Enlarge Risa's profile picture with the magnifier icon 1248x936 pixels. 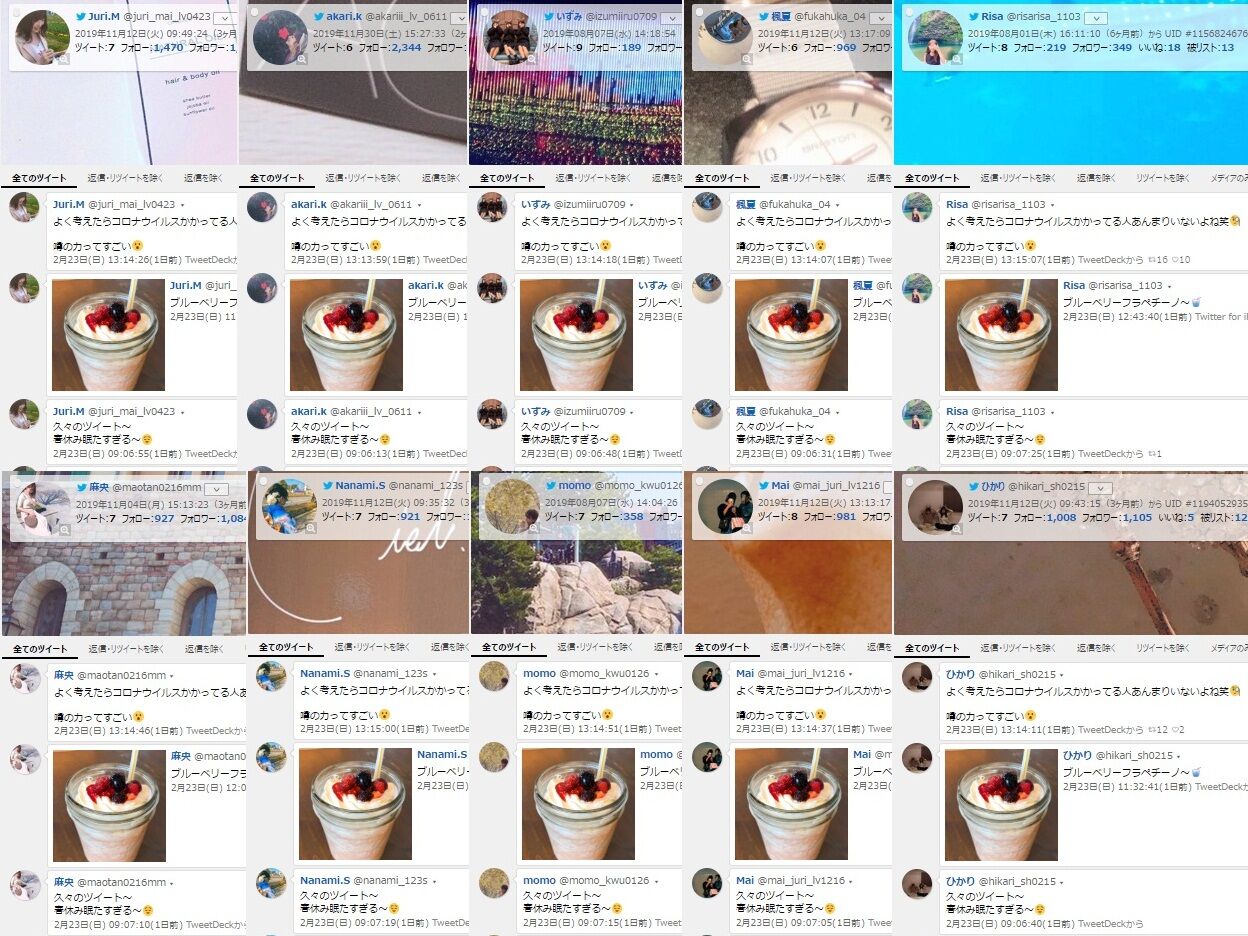tap(957, 60)
